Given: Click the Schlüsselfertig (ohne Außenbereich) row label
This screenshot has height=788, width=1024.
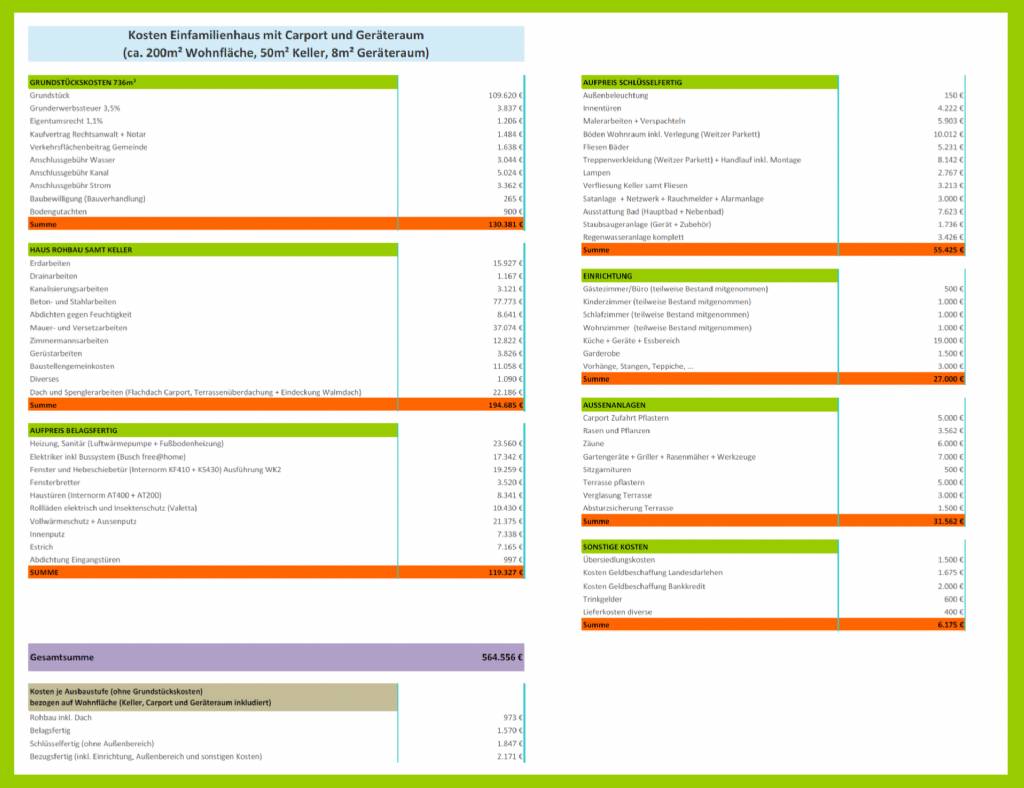Looking at the screenshot, I should [91, 744].
